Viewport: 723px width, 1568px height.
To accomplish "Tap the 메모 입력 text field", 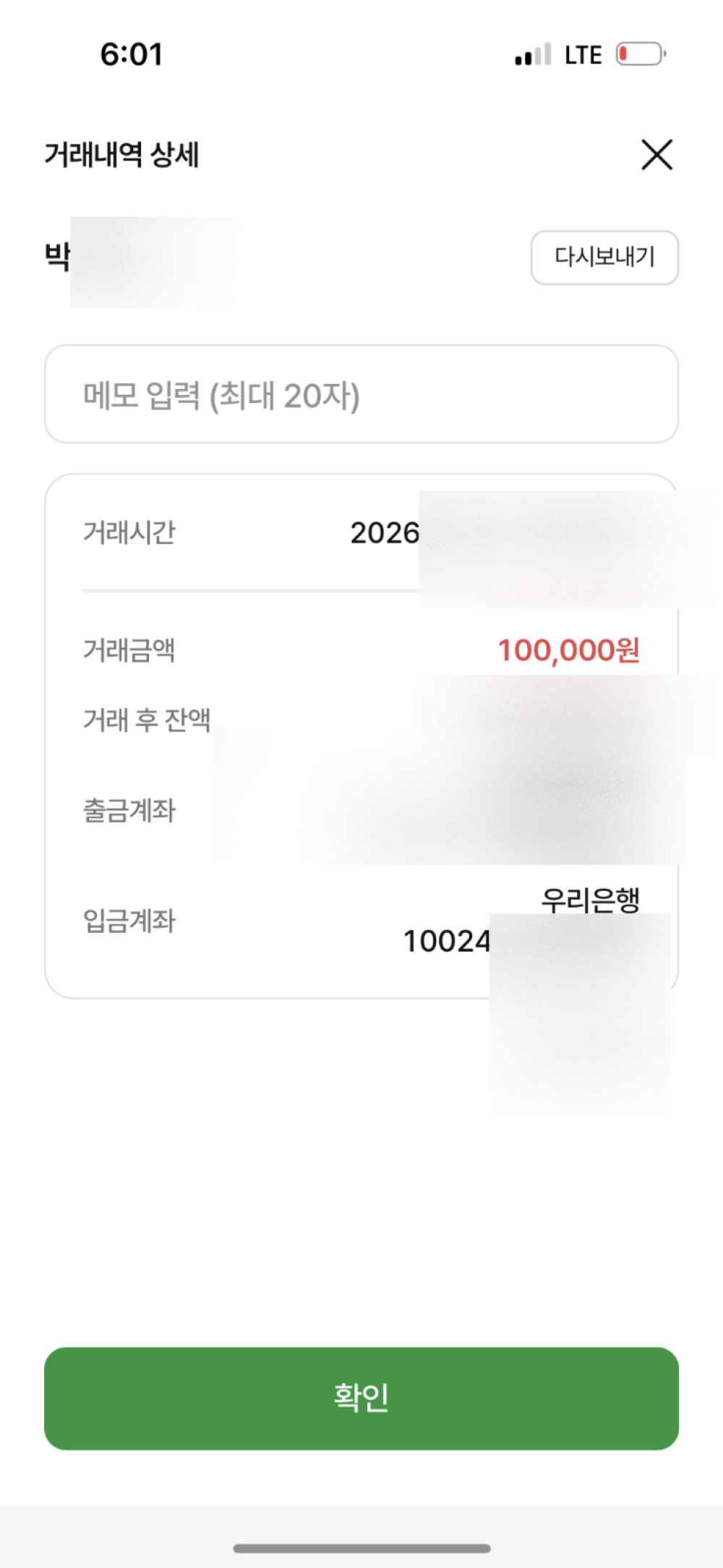I will coord(361,394).
